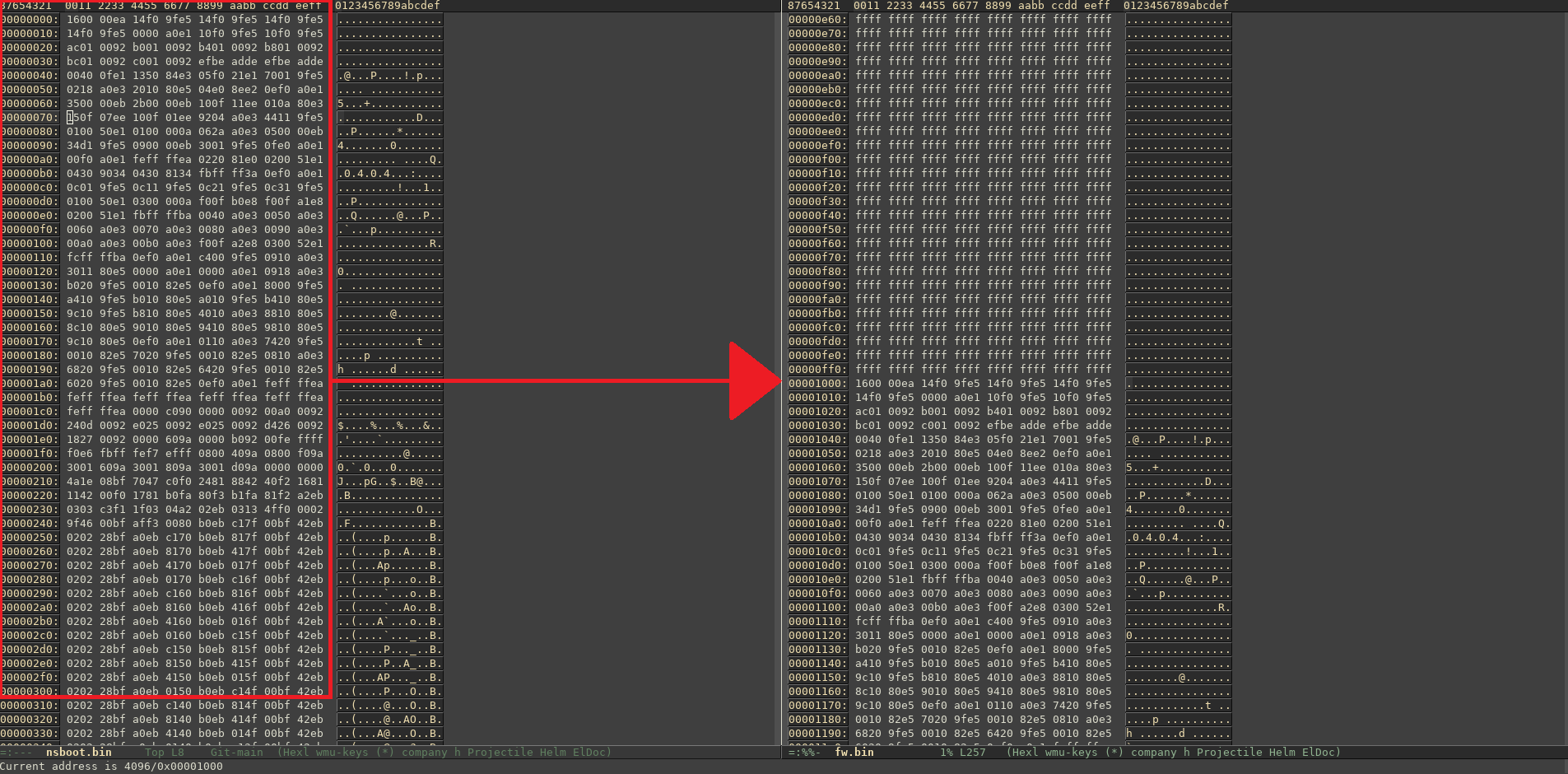Click address 00001100 row in fw.bin
Image resolution: width=1568 pixels, height=774 pixels.
[1010, 607]
